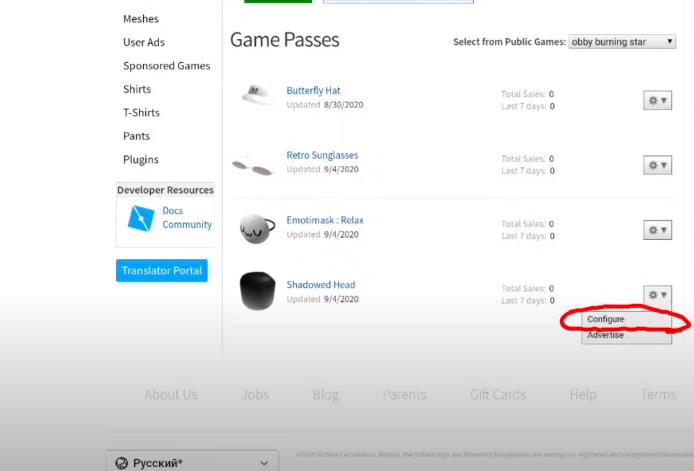Open gear menu for Emotimask : Relax
Image resolution: width=694 pixels, height=471 pixels.
(x=657, y=230)
